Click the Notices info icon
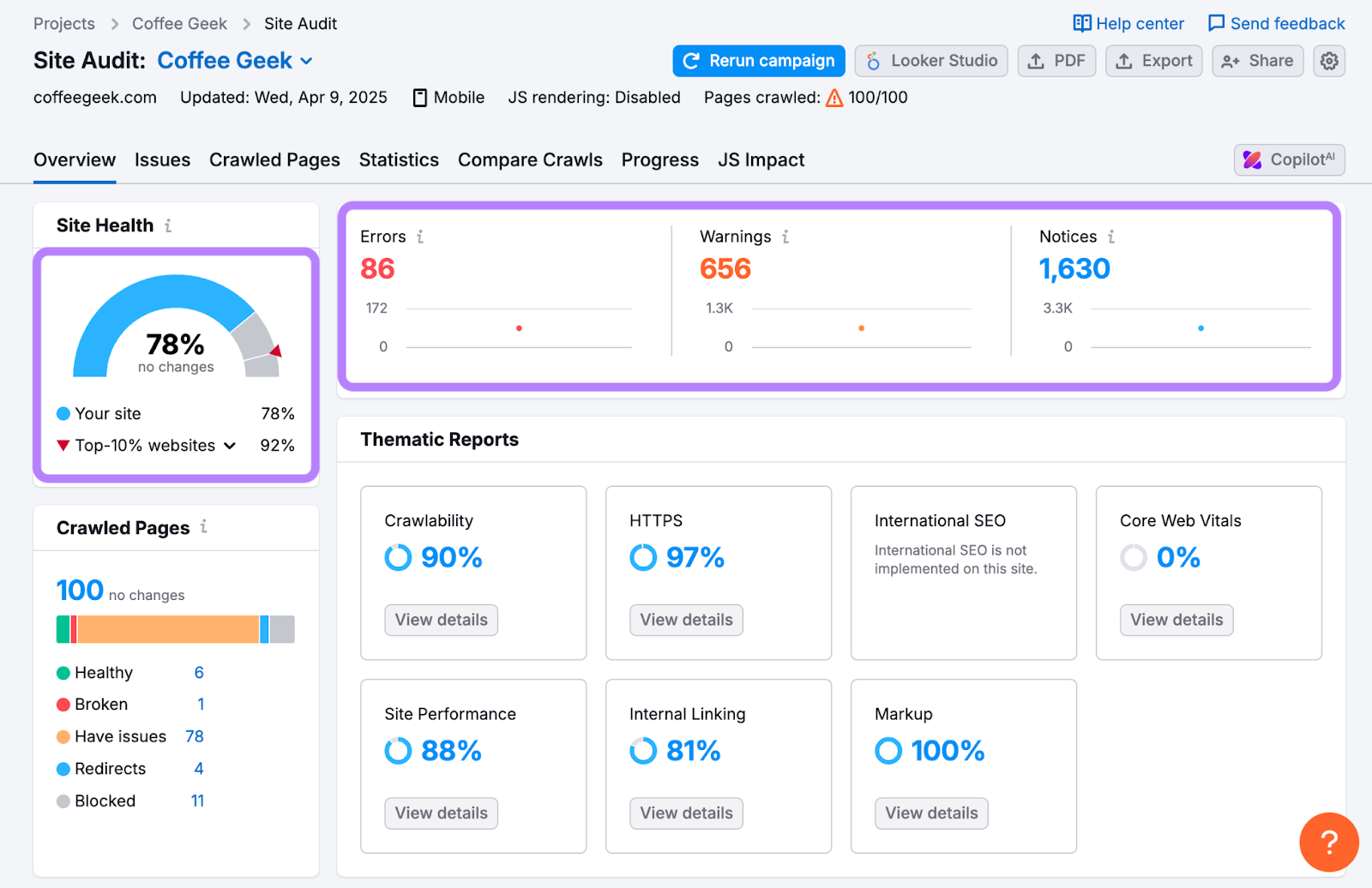This screenshot has height=888, width=1372. (x=1111, y=237)
